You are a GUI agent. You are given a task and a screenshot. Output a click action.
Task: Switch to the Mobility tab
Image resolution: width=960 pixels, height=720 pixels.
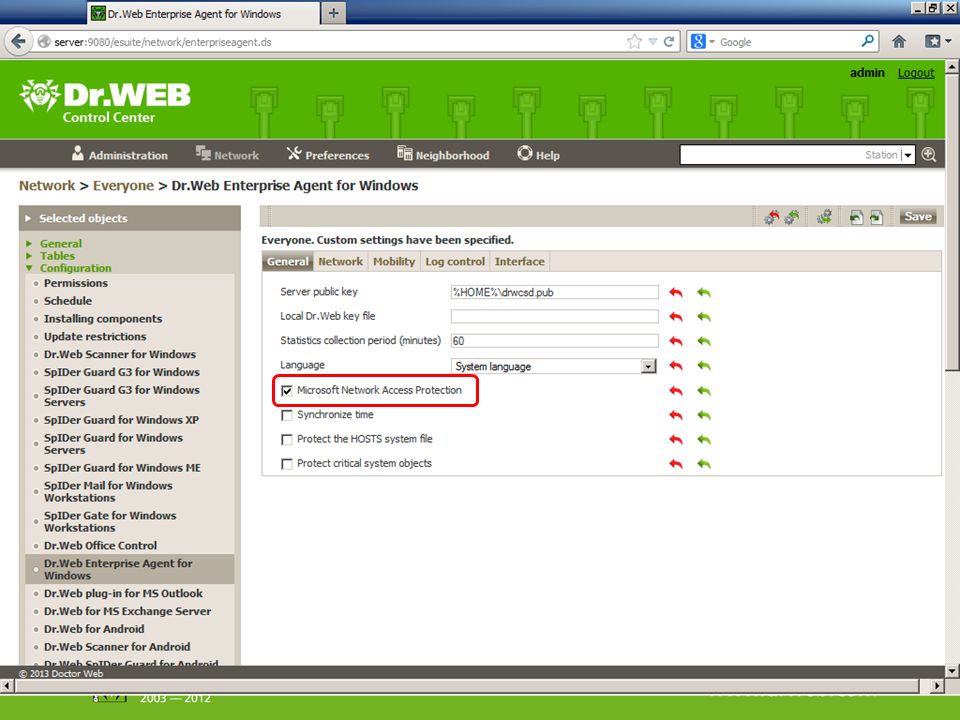[394, 261]
